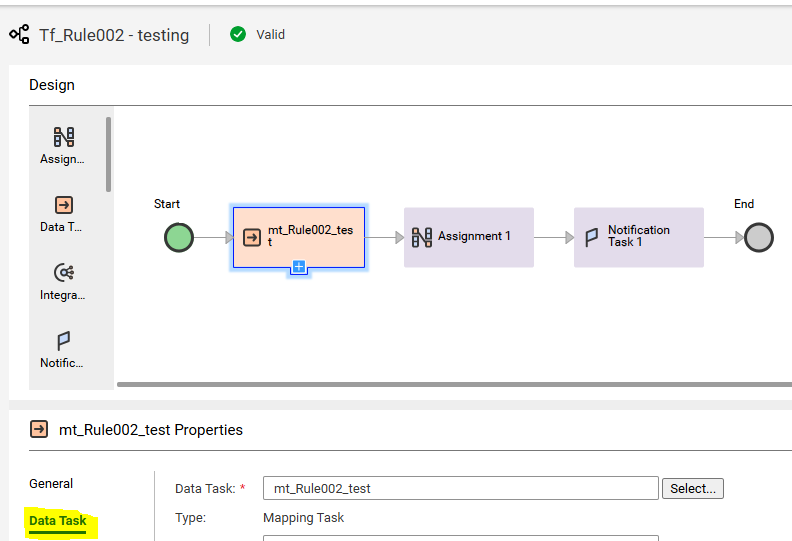
Task: Select the Assignment step icon in palette
Action: pos(64,137)
